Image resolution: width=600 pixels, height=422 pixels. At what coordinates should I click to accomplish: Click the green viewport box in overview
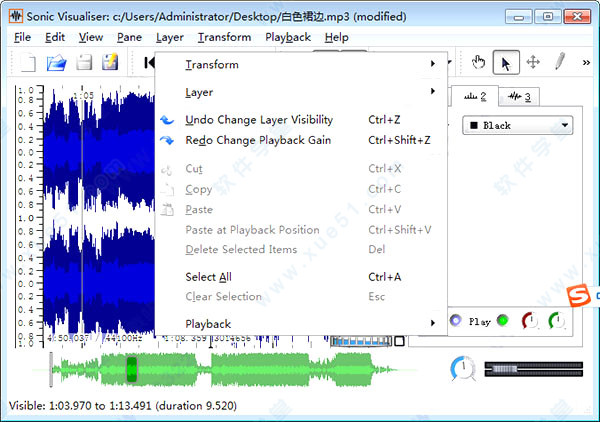[x=132, y=369]
